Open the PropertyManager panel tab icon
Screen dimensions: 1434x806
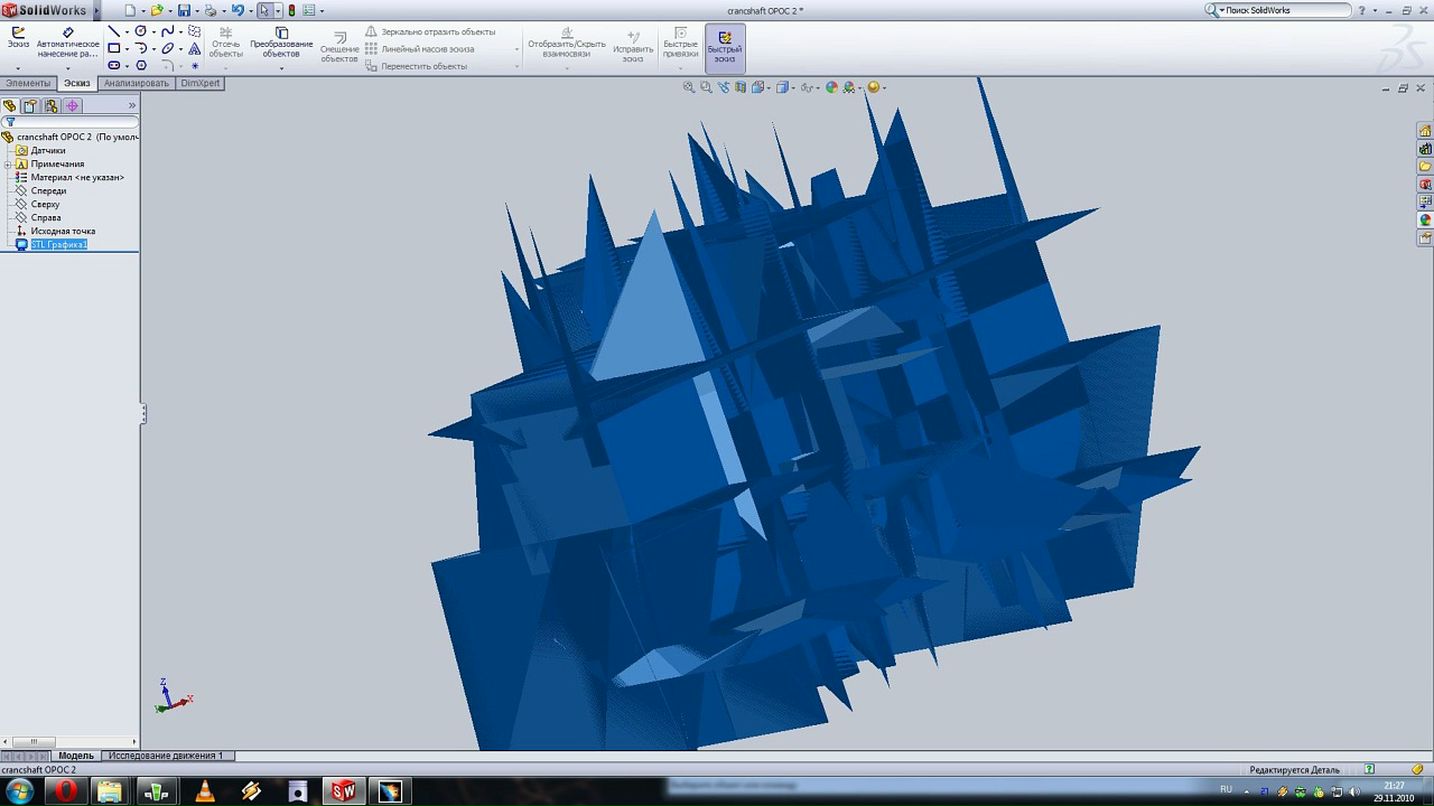coord(30,106)
